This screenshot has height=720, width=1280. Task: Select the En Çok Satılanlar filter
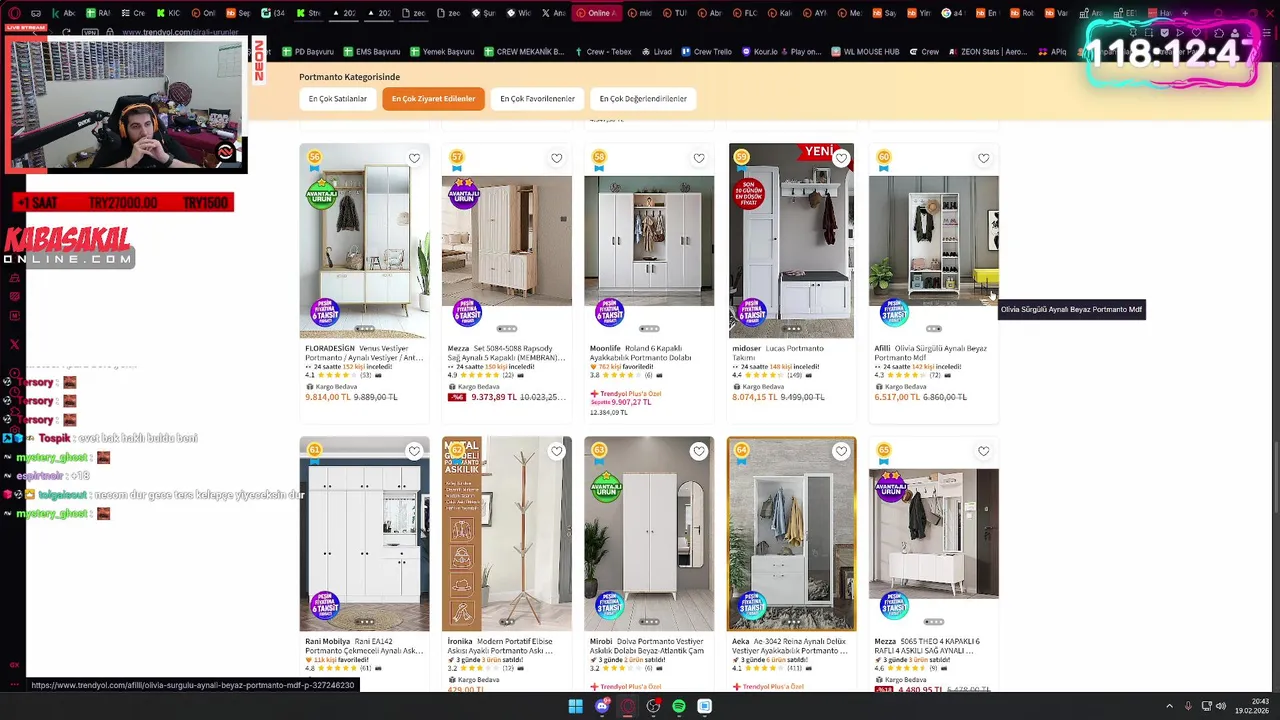(x=338, y=99)
